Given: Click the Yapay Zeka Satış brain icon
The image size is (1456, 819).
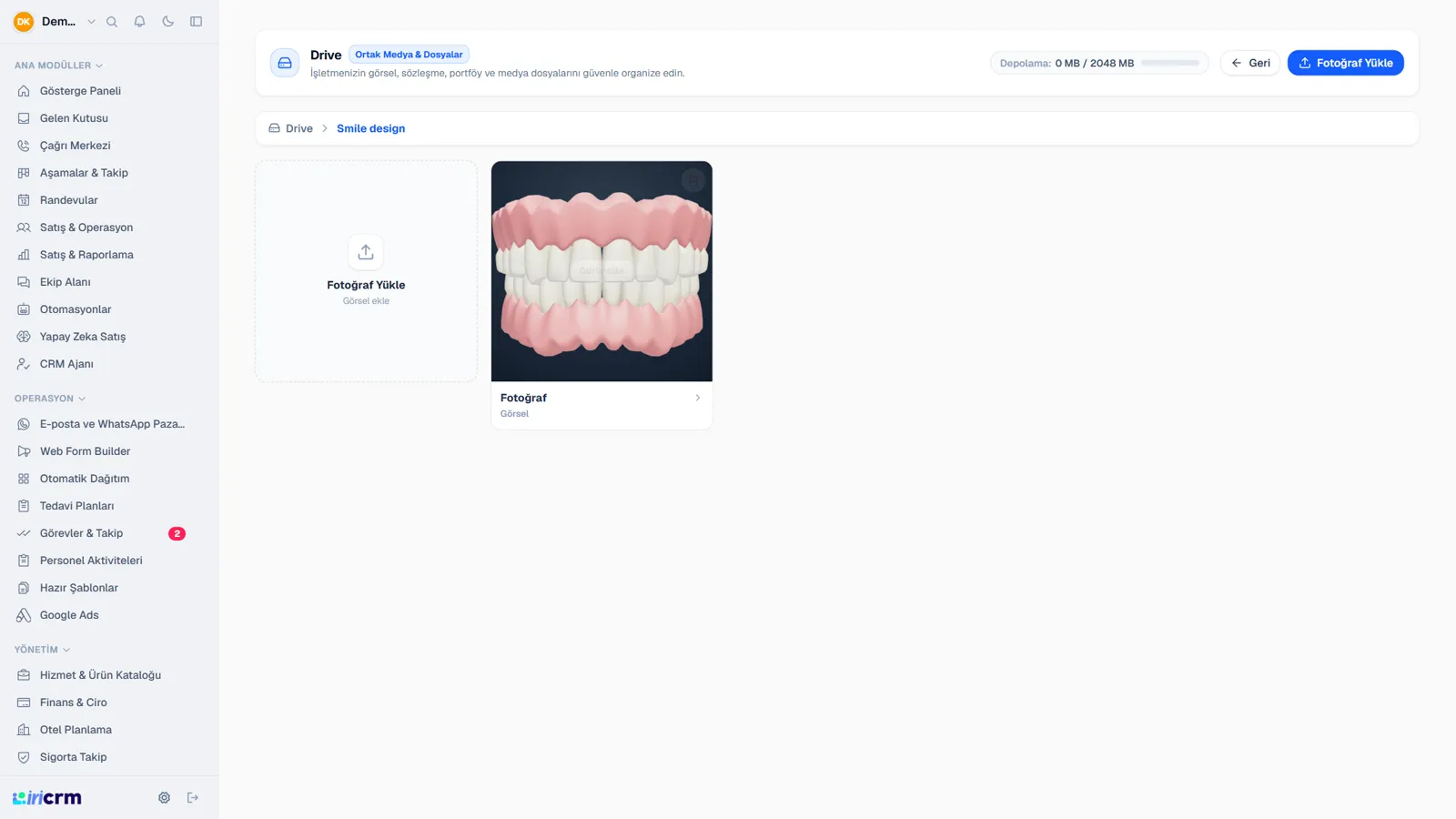Looking at the screenshot, I should click(24, 337).
